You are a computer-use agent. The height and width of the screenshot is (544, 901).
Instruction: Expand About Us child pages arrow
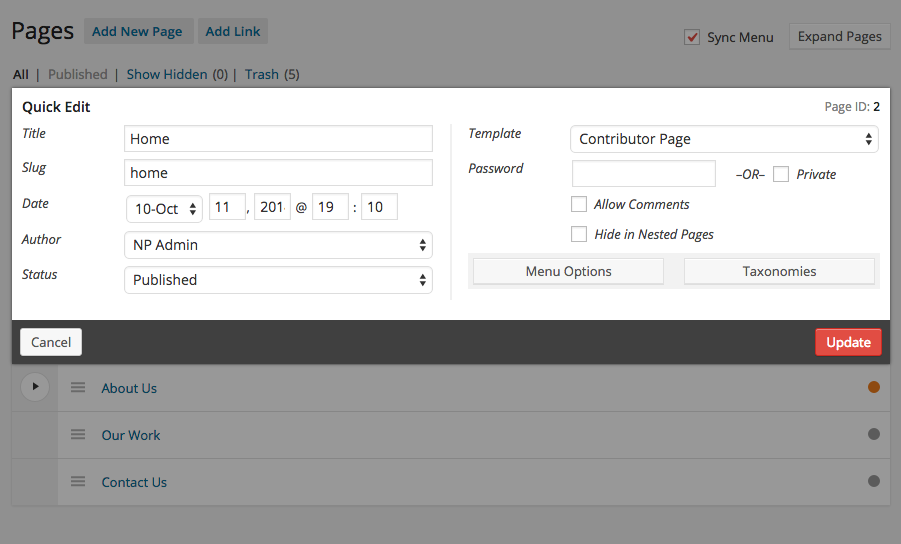[x=35, y=387]
